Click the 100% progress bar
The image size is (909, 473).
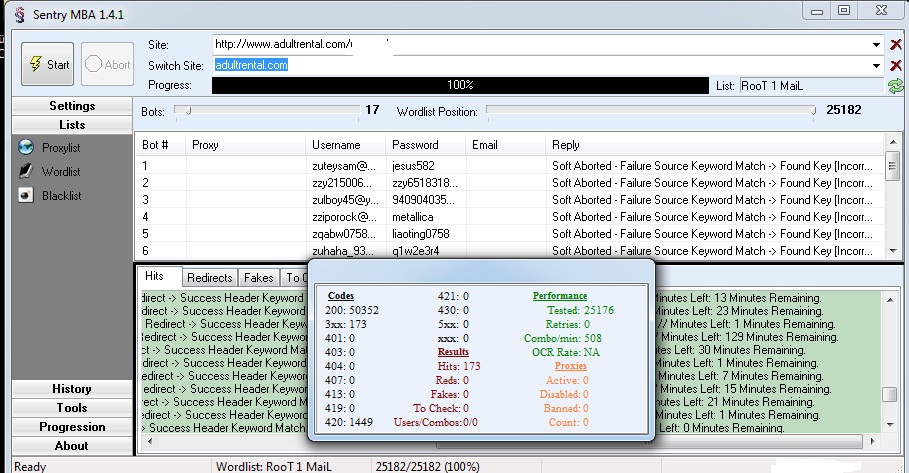pos(460,85)
